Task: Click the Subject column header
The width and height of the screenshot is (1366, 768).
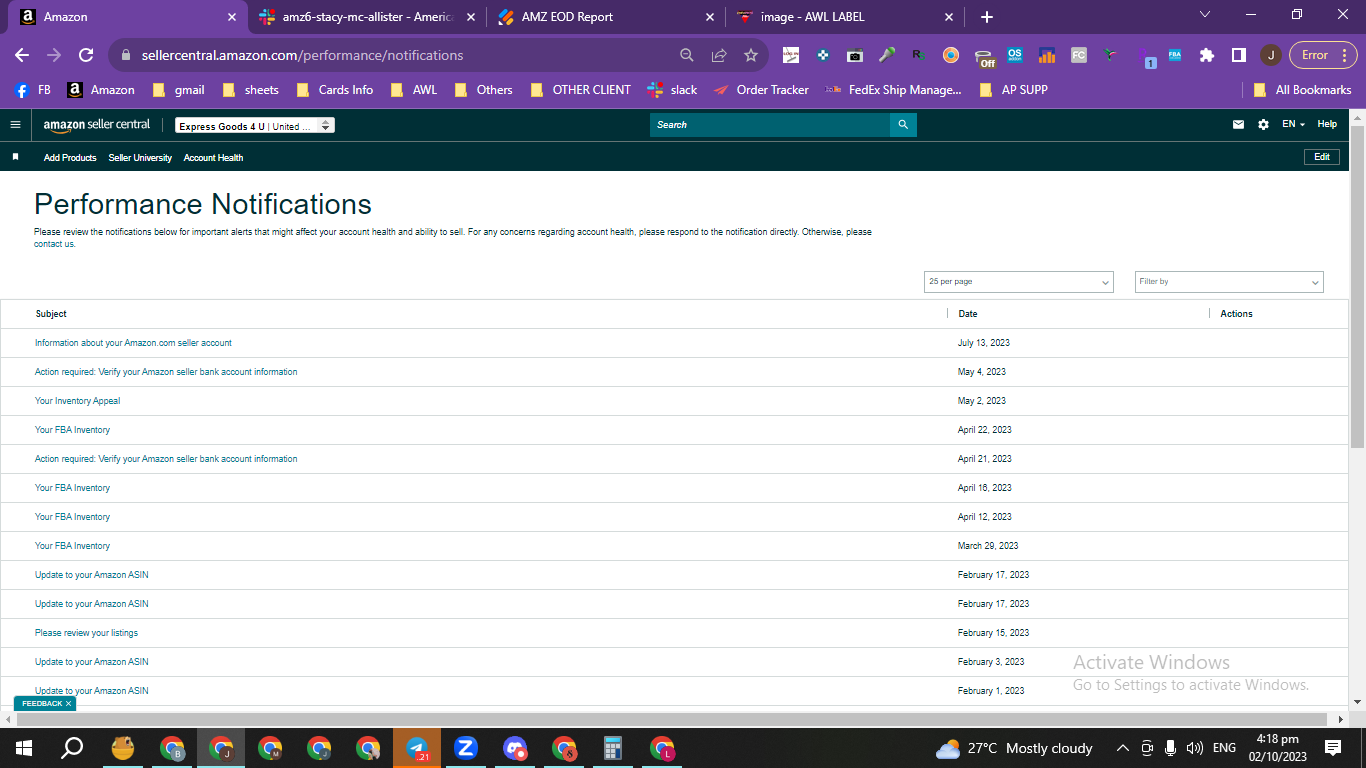Action: pos(51,314)
